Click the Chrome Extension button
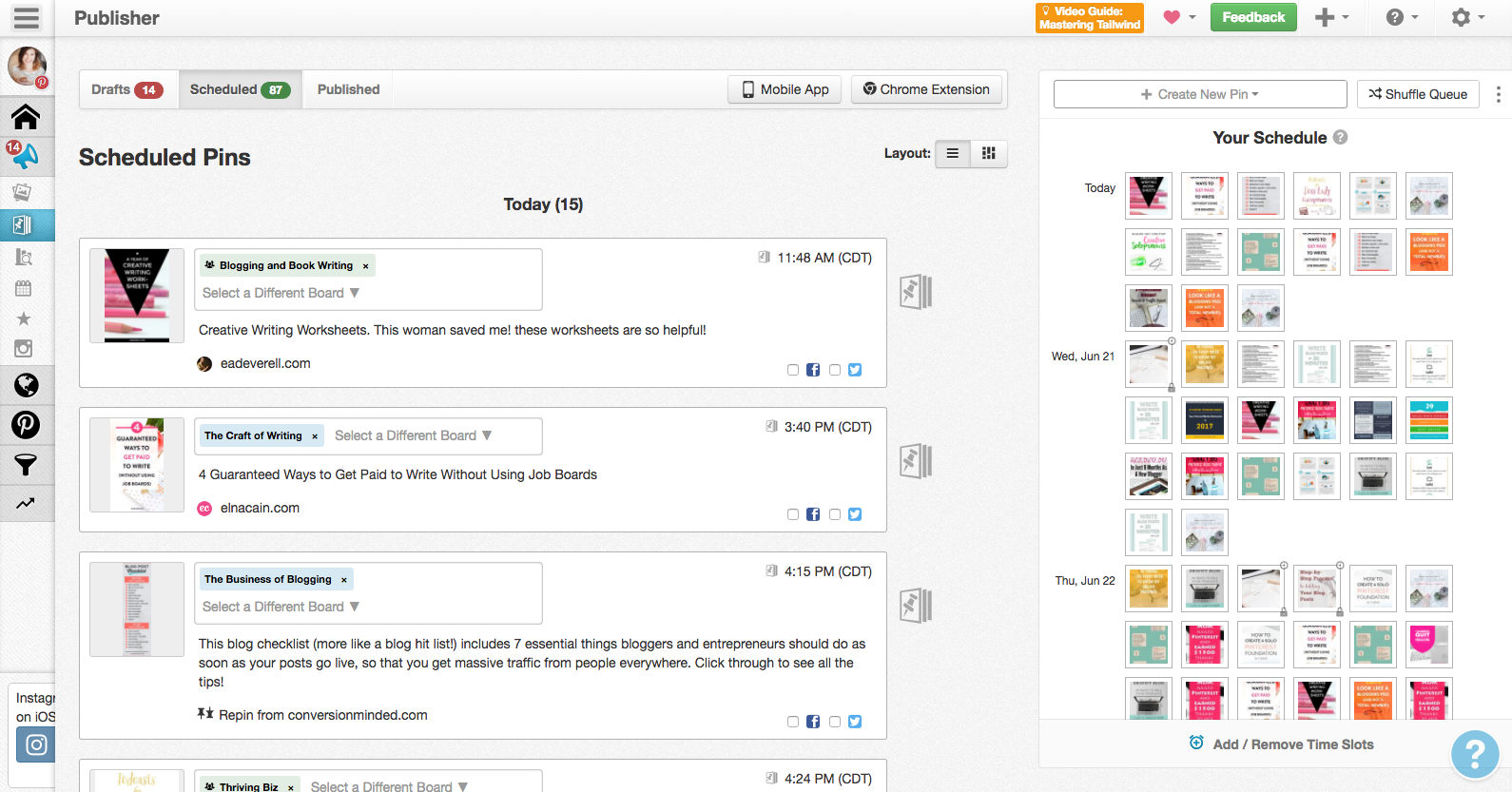This screenshot has width=1512, height=792. pyautogui.click(x=926, y=89)
